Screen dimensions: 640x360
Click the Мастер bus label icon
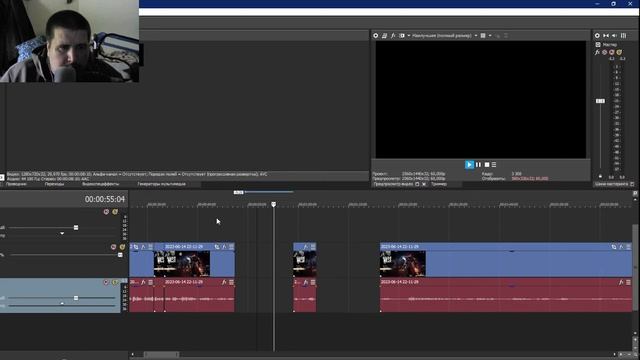pos(598,44)
